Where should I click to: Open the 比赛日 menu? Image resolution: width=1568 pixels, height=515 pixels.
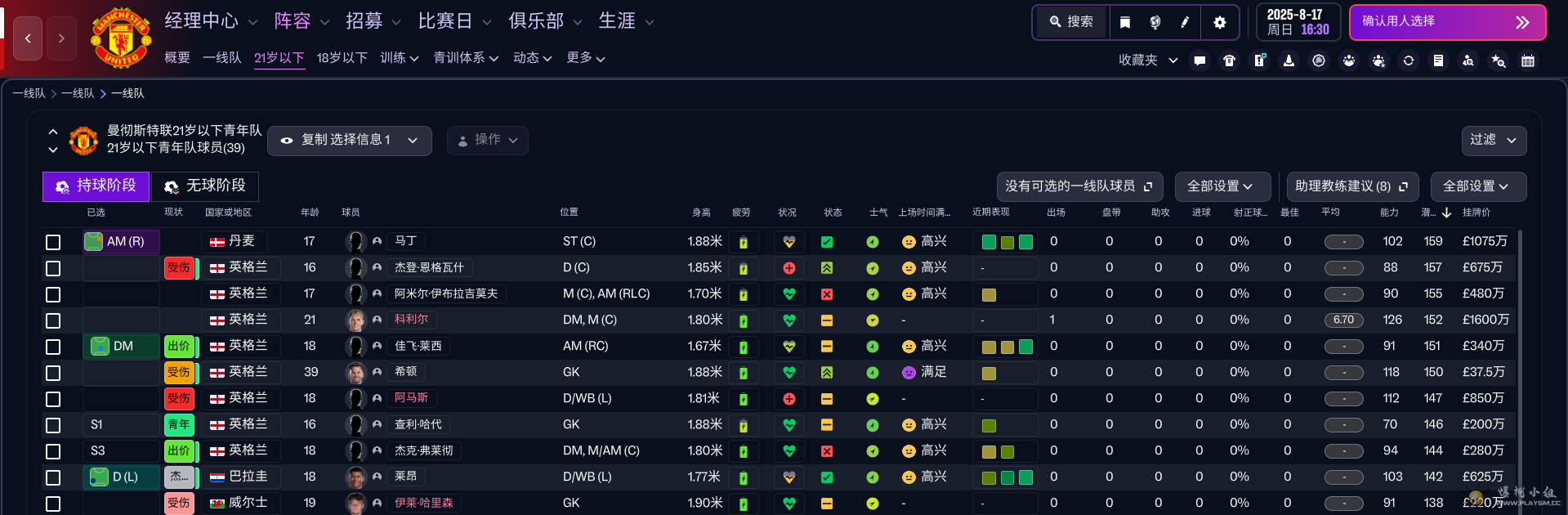point(455,21)
